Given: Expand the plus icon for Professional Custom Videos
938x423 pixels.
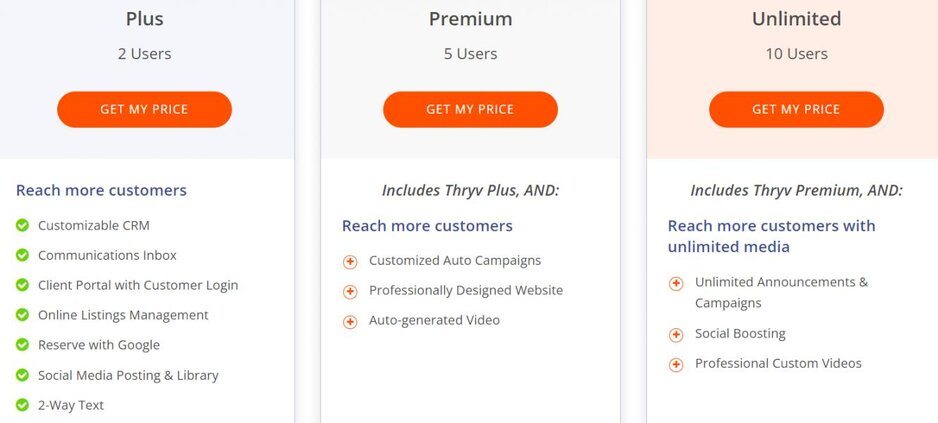Looking at the screenshot, I should pyautogui.click(x=676, y=365).
